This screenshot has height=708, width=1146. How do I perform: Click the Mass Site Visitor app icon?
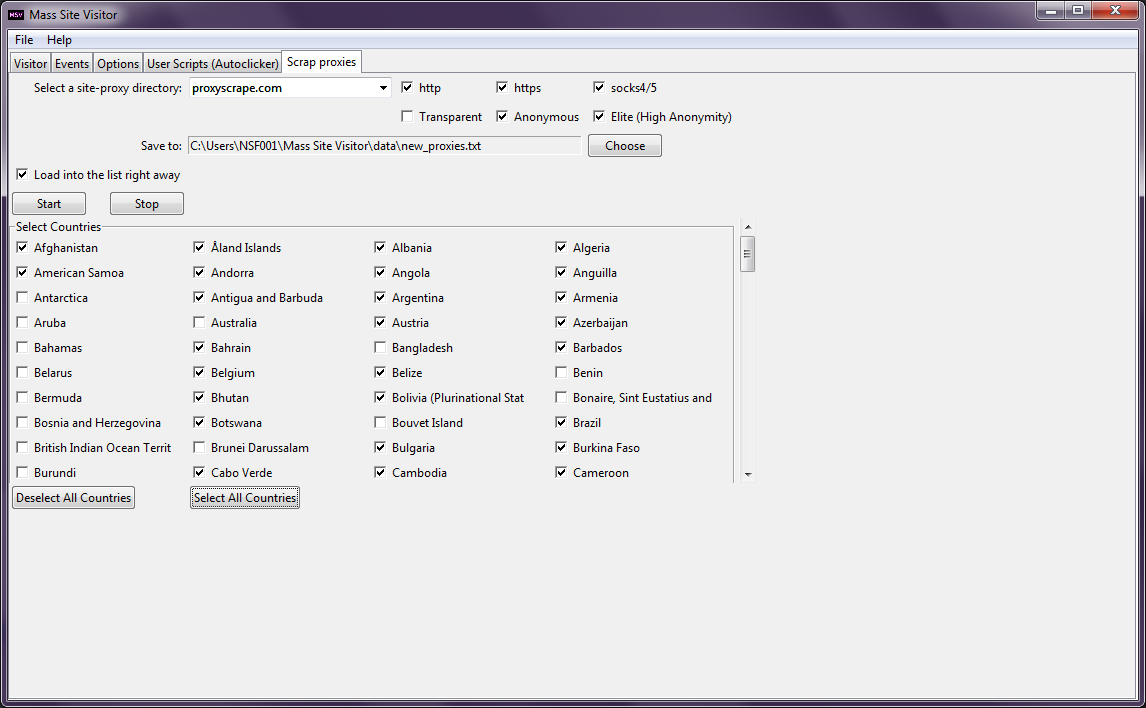click(x=15, y=15)
